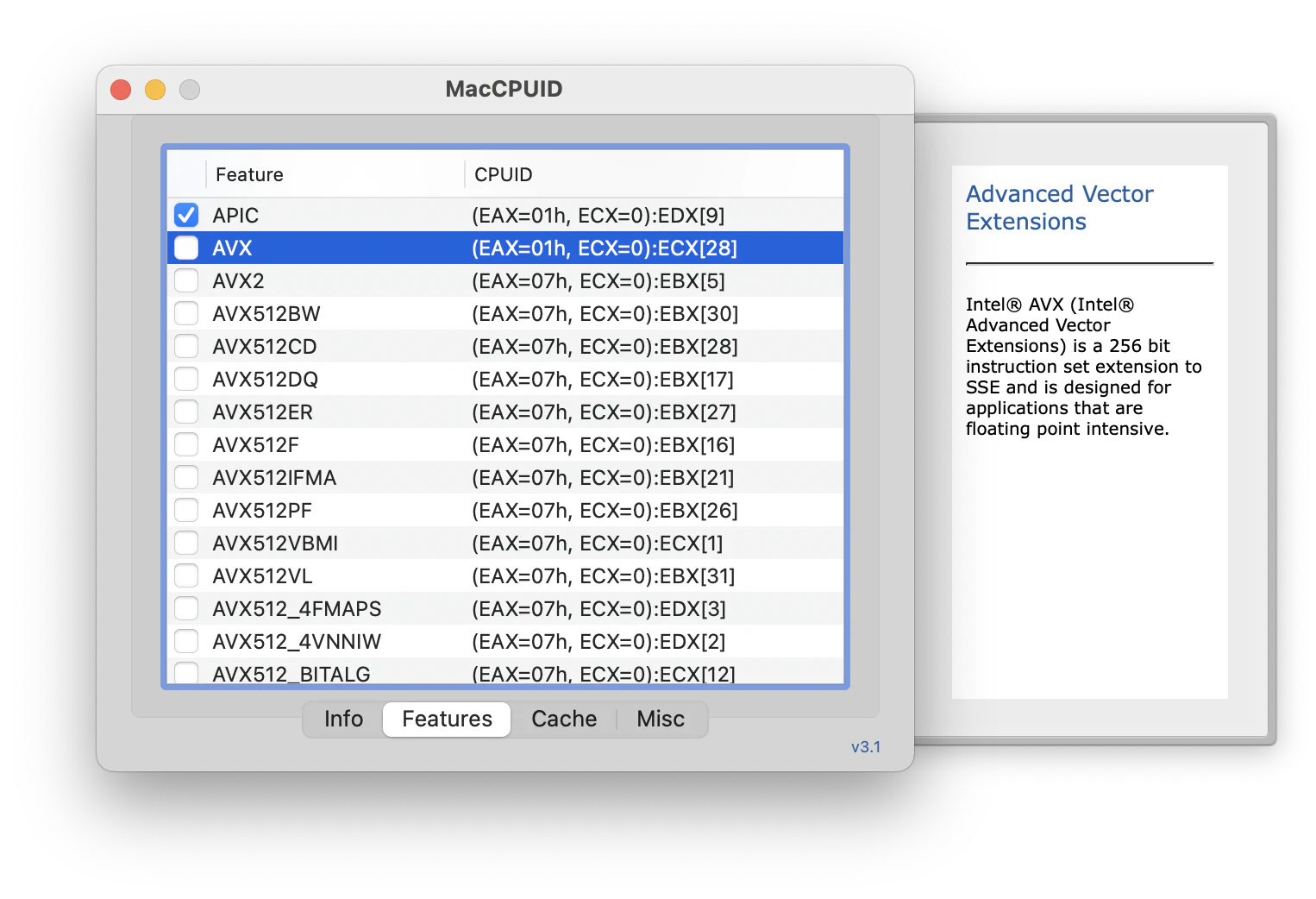Select the AVX512PF feature name
Image resolution: width=1316 pixels, height=899 pixels.
[262, 511]
